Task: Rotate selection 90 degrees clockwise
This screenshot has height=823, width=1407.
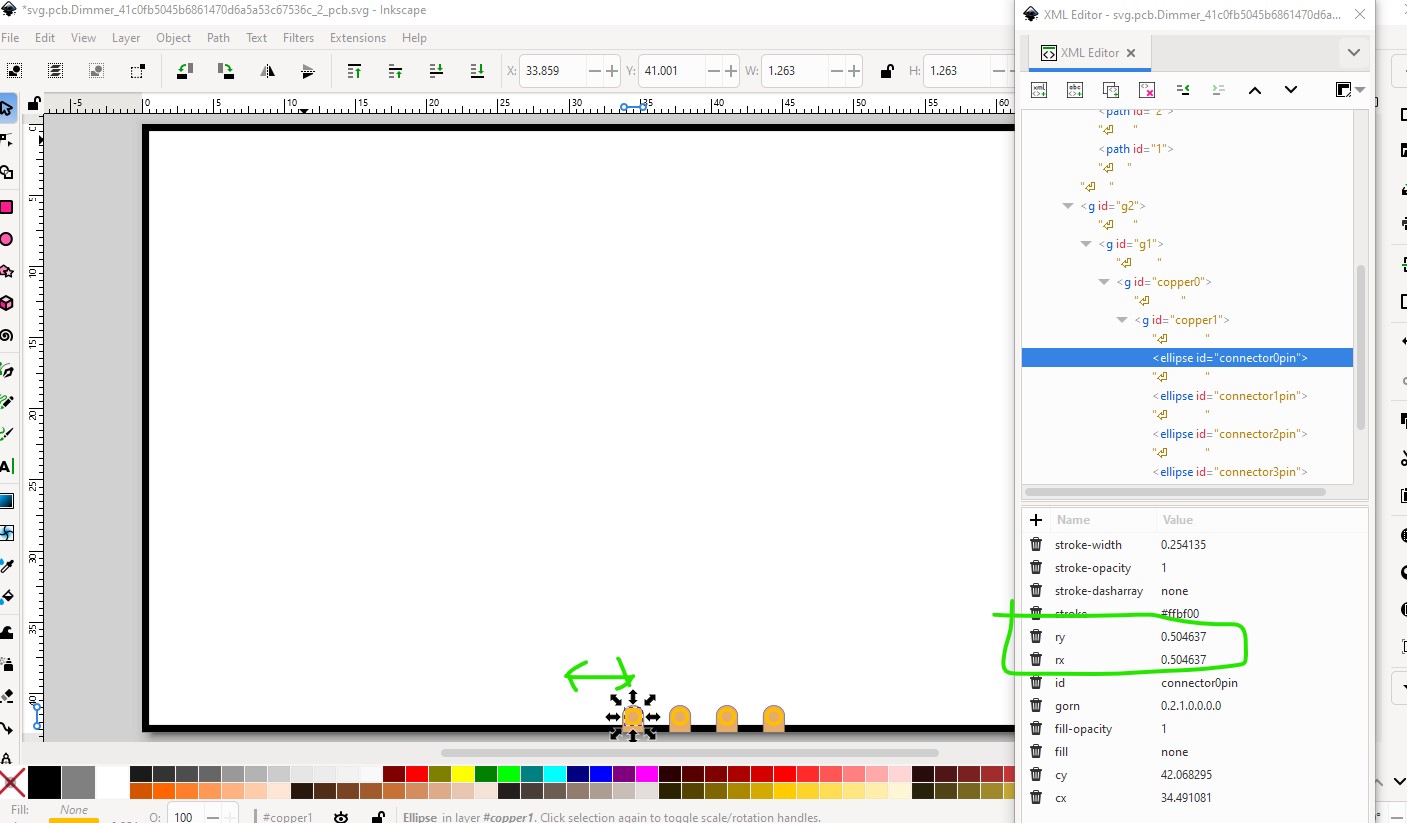Action: (226, 71)
